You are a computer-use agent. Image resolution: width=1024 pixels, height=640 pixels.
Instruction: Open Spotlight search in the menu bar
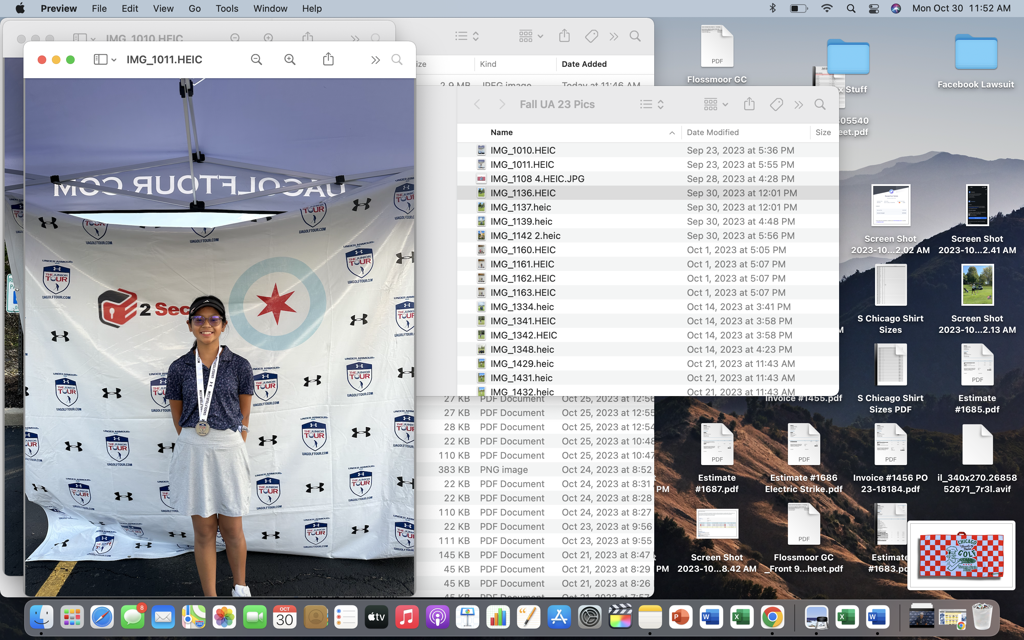click(851, 8)
